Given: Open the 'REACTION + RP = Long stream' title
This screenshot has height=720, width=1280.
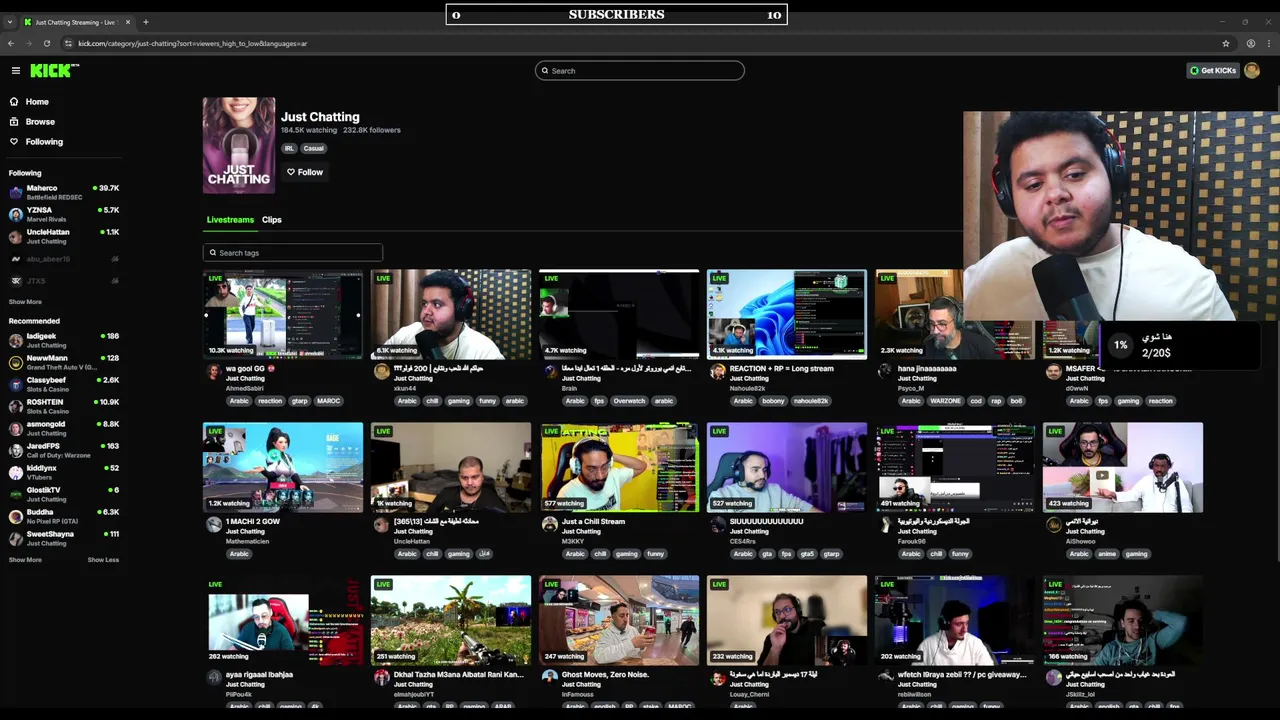Looking at the screenshot, I should click(x=782, y=369).
